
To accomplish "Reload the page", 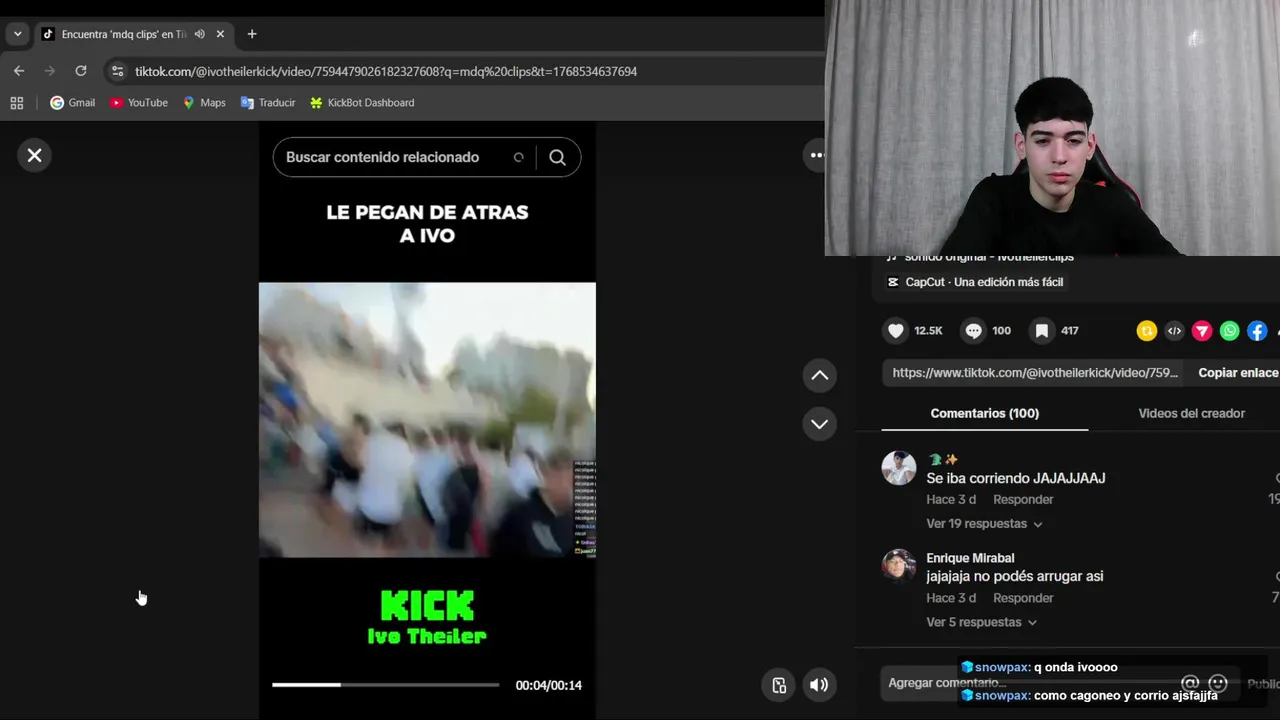I will [81, 71].
